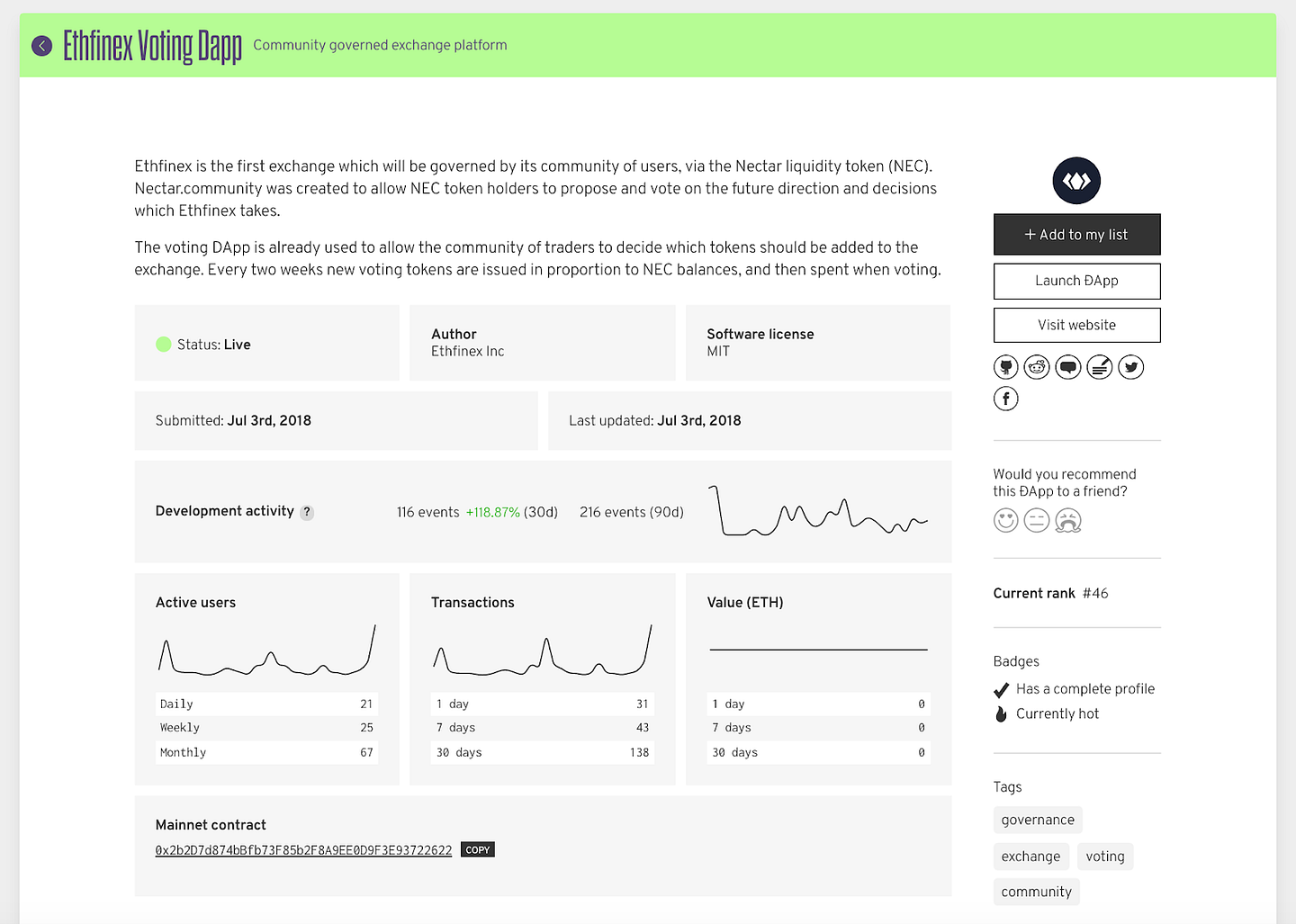The height and width of the screenshot is (924, 1296).
Task: Select the governance tag
Action: coord(1038,820)
